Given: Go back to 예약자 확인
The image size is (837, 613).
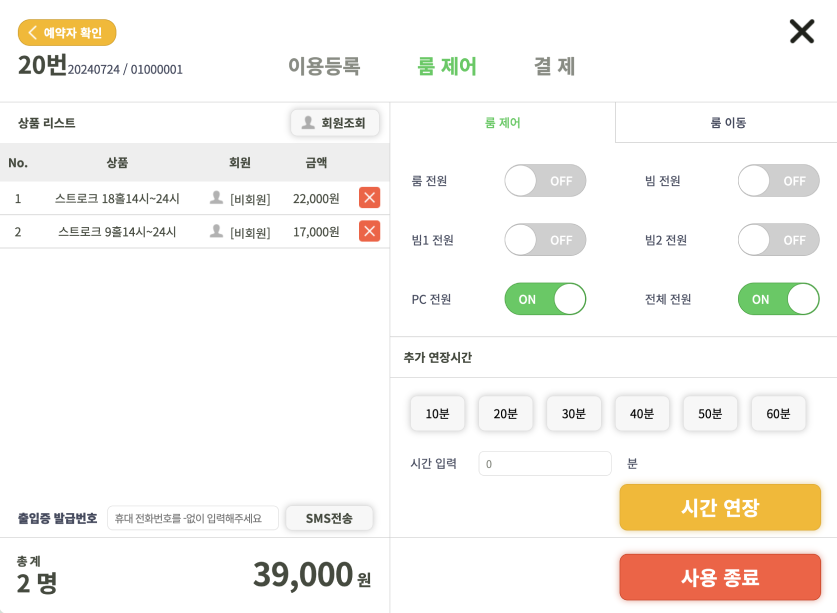Looking at the screenshot, I should coord(67,33).
